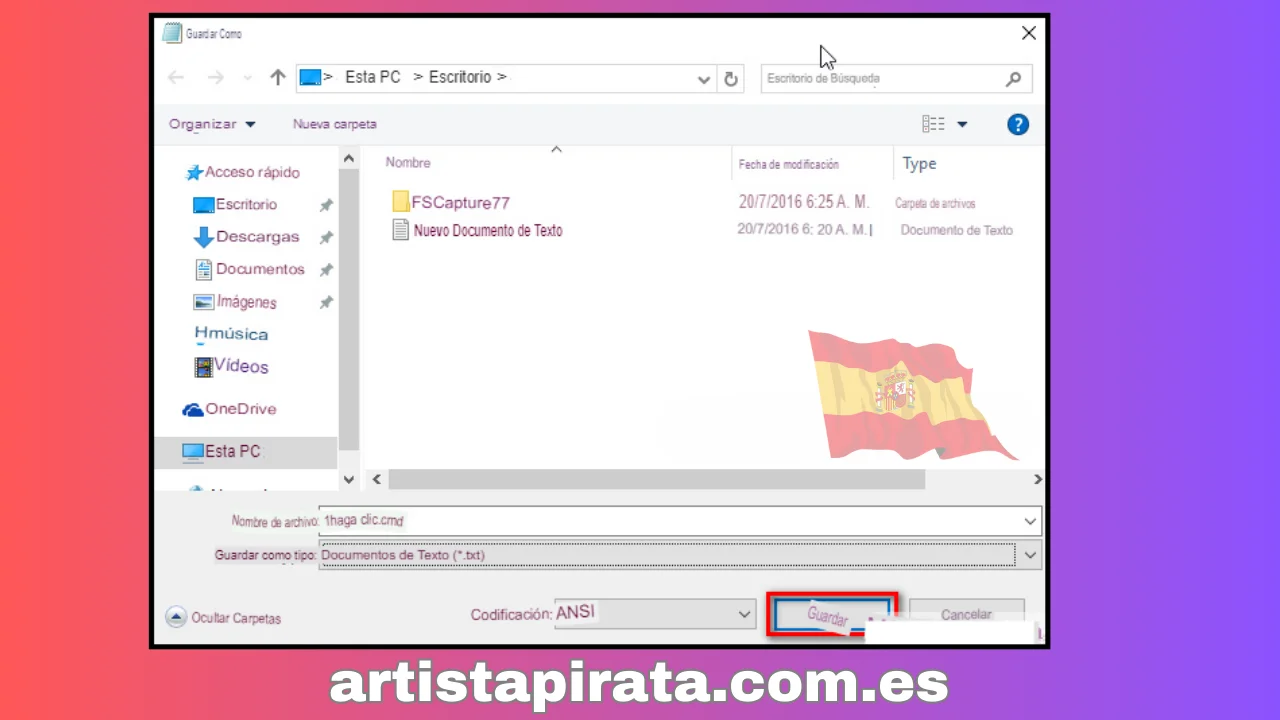Select the Nuevo Documento de Texto file name
Image resolution: width=1280 pixels, height=720 pixels.
click(x=488, y=230)
